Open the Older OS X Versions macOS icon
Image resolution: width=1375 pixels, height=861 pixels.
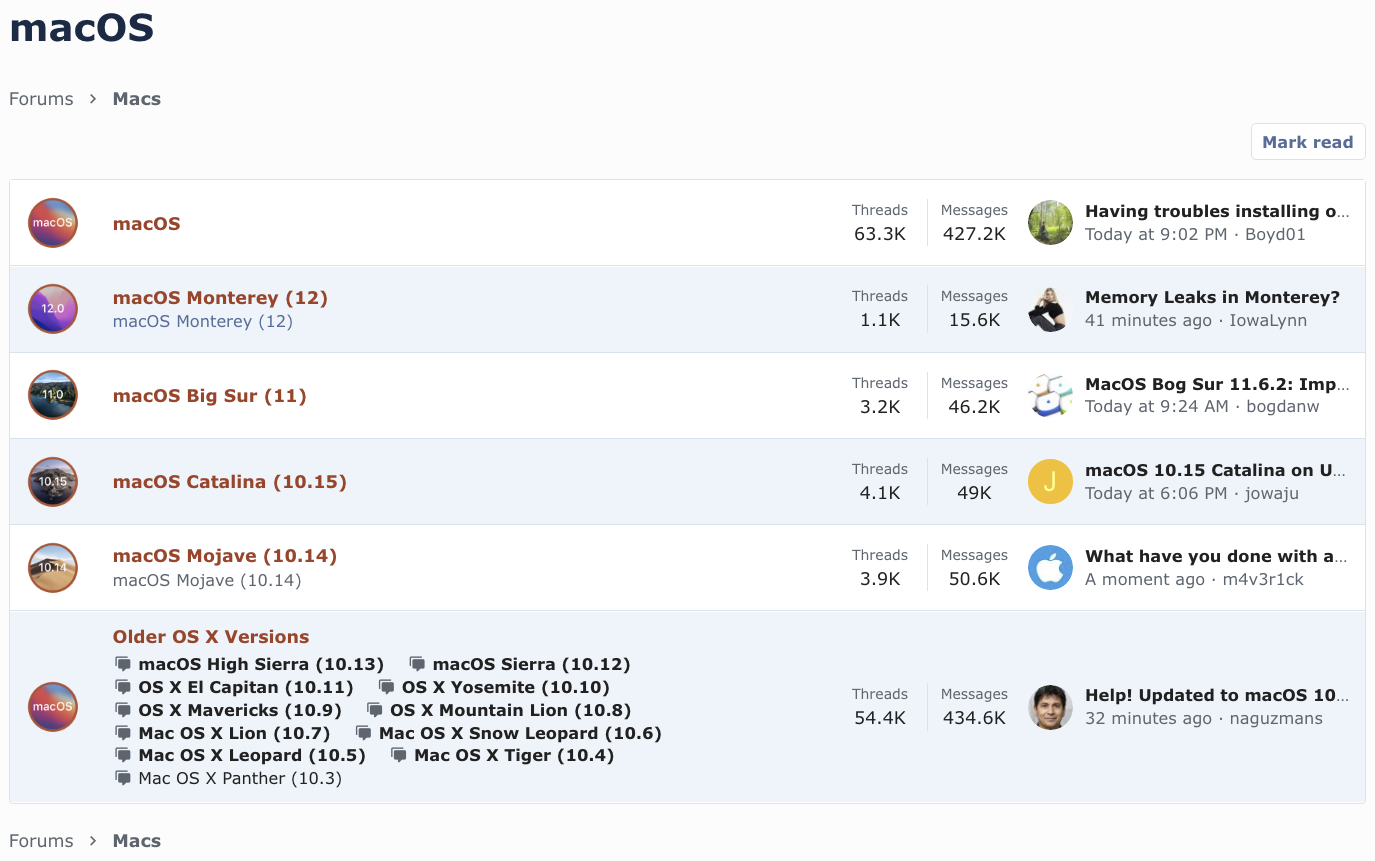(x=53, y=706)
